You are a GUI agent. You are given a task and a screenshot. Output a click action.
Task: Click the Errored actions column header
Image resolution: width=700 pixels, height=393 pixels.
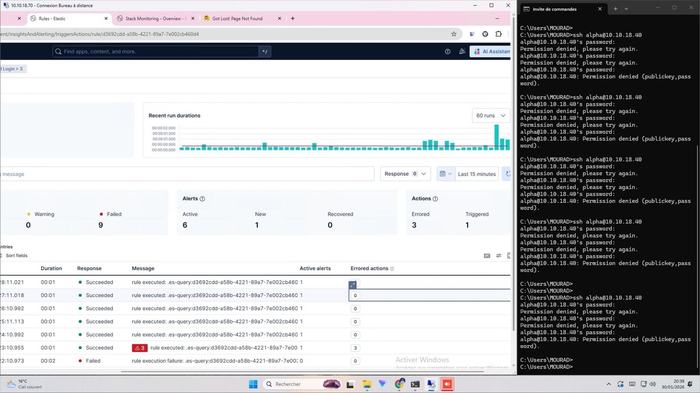click(369, 268)
